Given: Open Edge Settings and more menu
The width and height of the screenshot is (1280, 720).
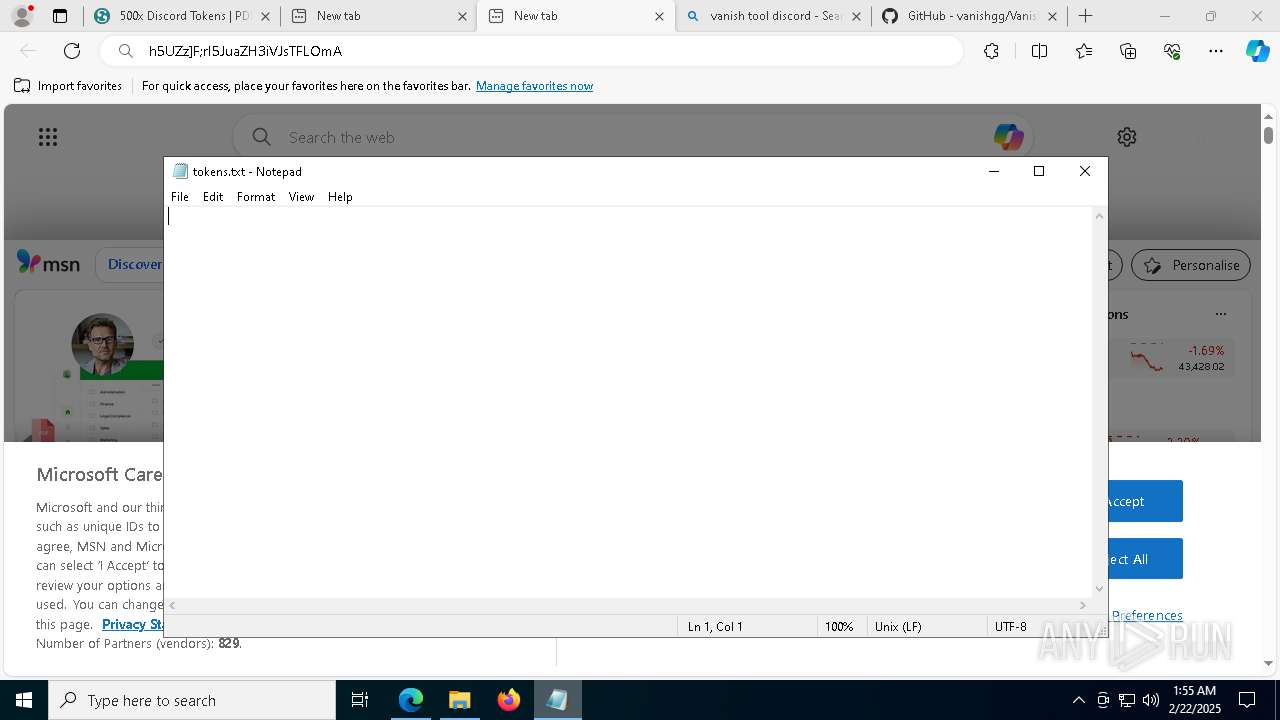Looking at the screenshot, I should click(1216, 51).
